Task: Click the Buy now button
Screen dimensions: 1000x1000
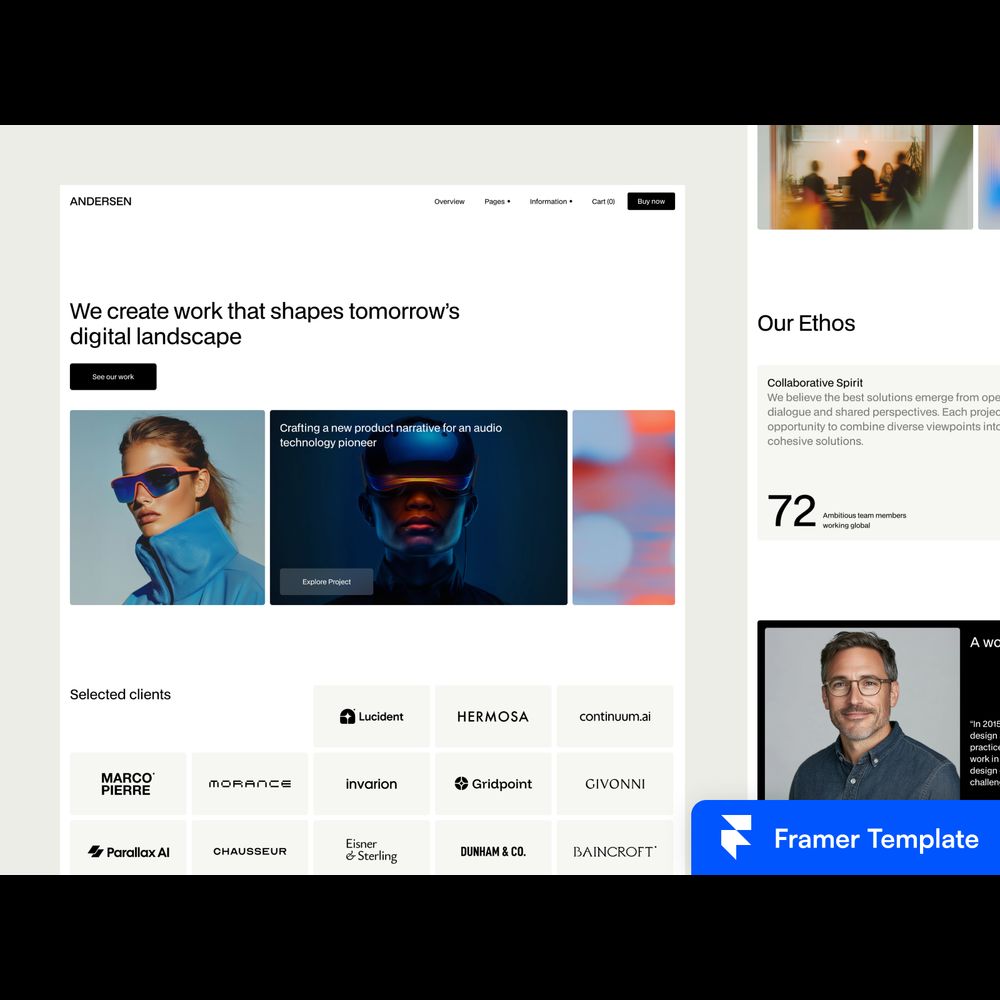Action: tap(651, 202)
